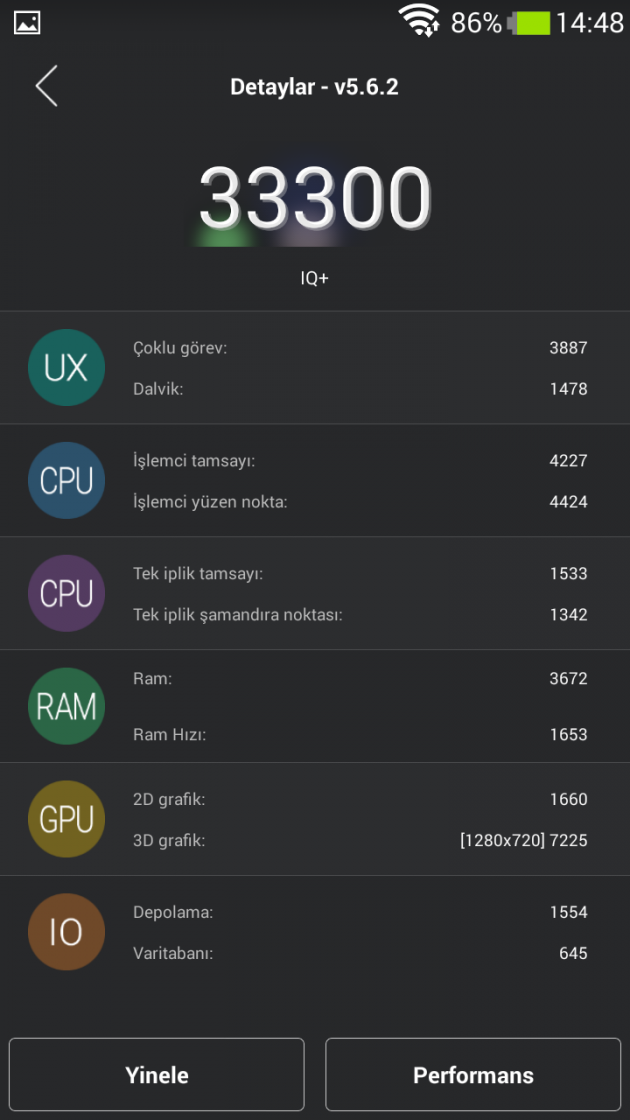Navigate back using the left chevron arrow

coord(46,86)
